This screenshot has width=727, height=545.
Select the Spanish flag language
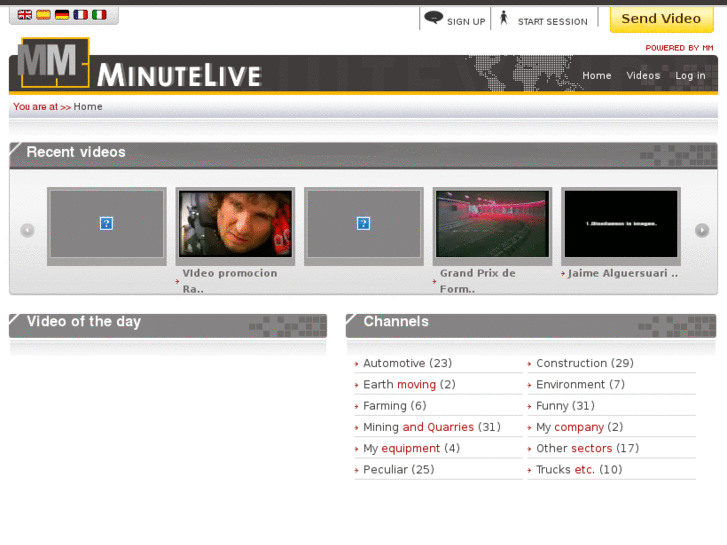point(43,15)
